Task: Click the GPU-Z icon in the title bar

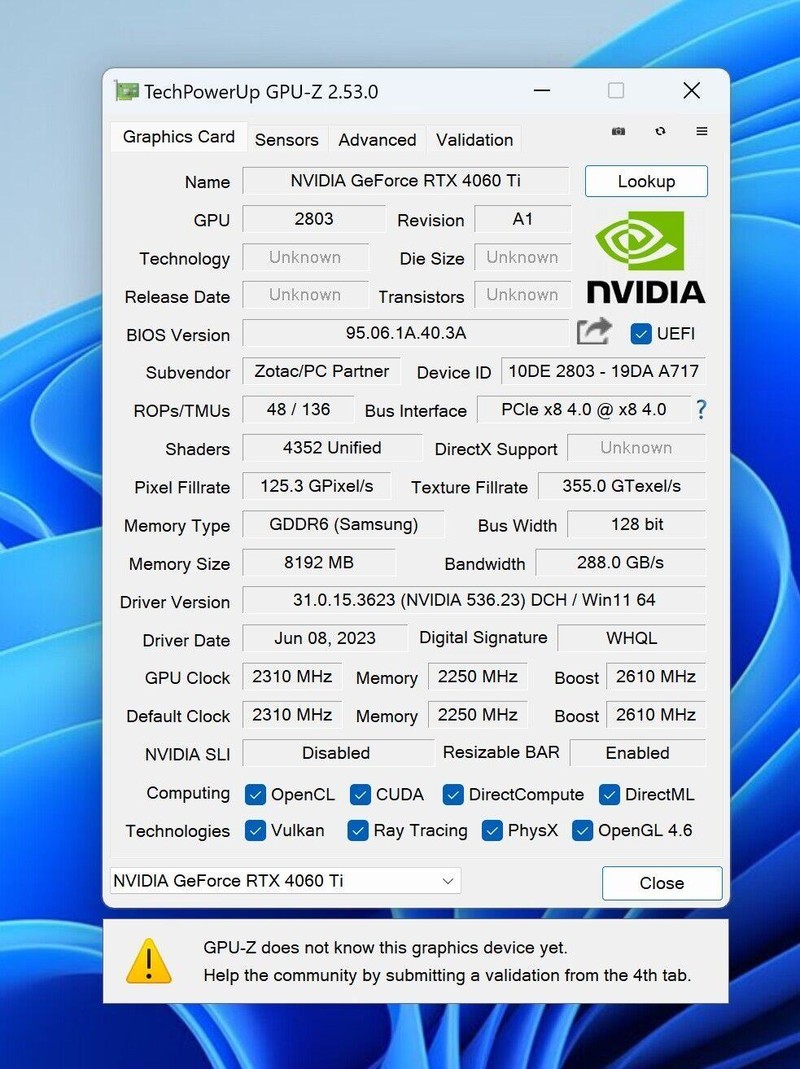Action: pyautogui.click(x=128, y=91)
